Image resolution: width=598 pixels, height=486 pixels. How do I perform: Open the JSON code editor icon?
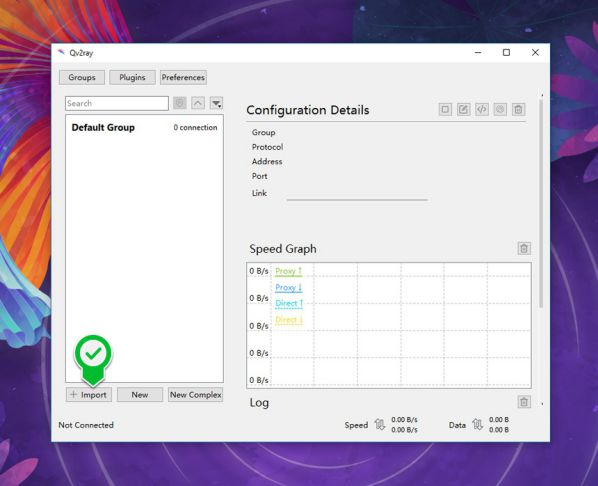[482, 110]
